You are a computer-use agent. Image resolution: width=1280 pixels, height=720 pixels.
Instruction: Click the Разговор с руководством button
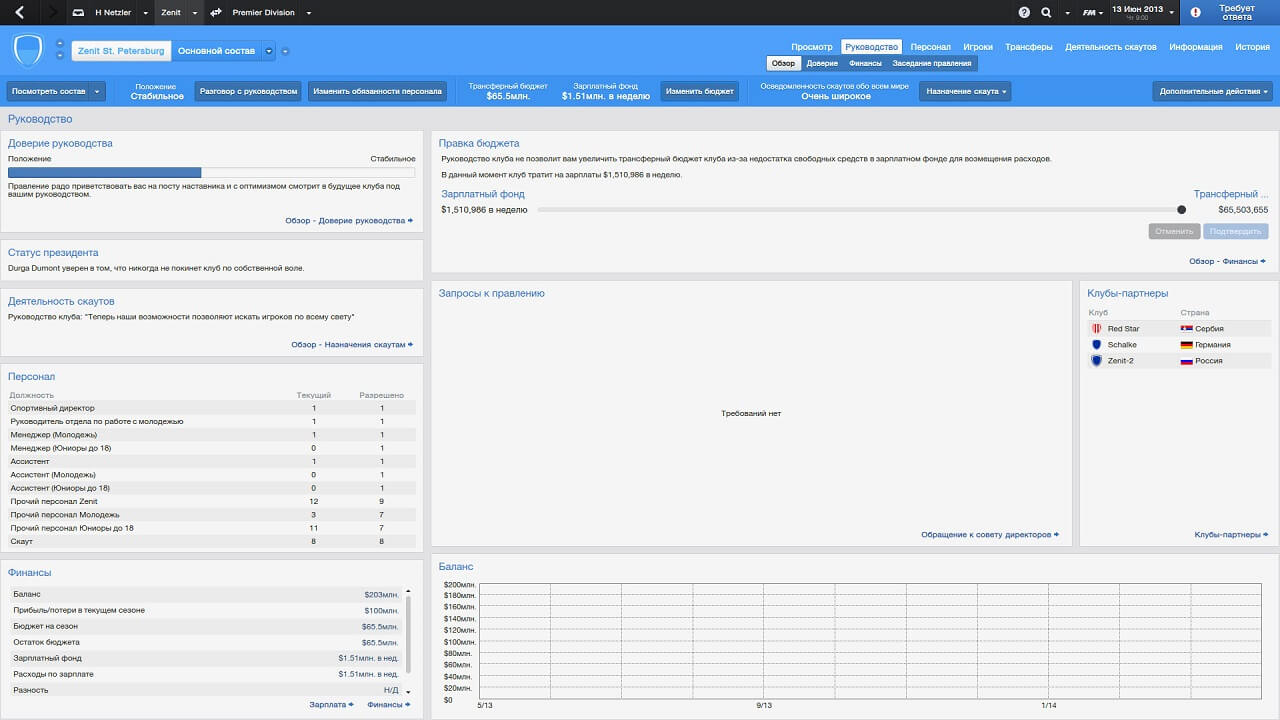click(x=248, y=91)
